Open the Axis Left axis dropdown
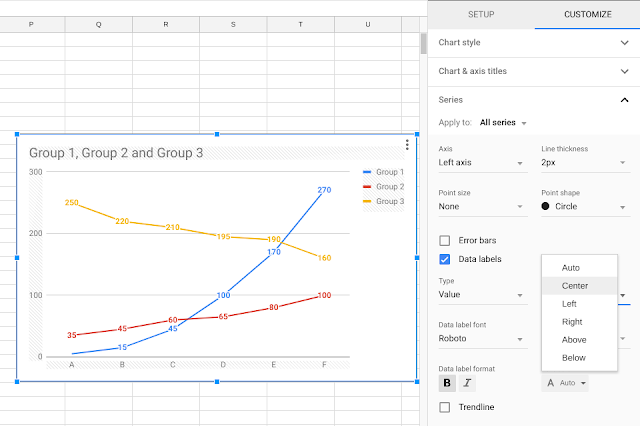This screenshot has width=640, height=426. (483, 162)
